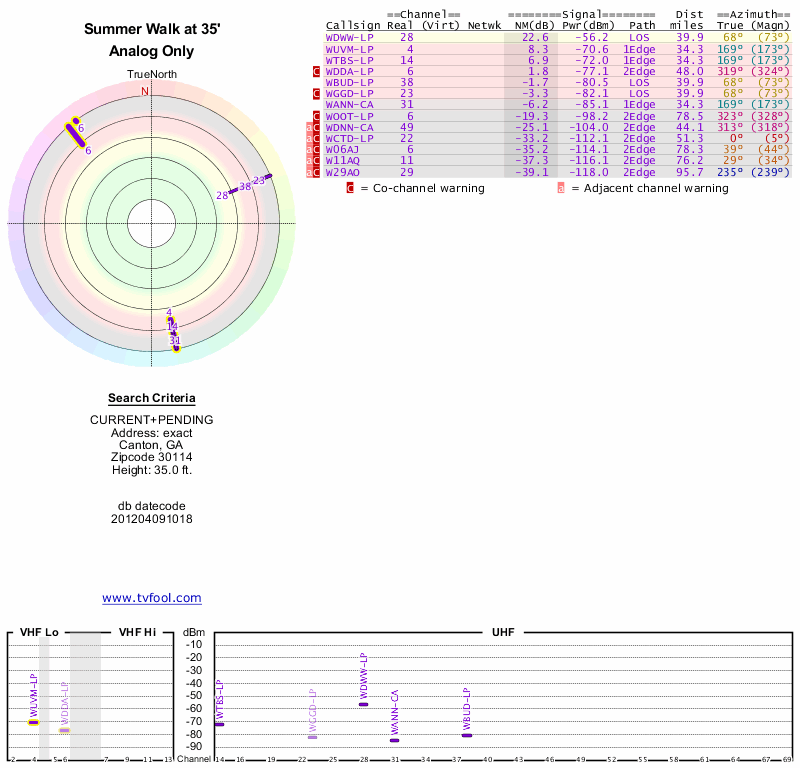Click WDWW-LP signal bar in UHF chart
The image size is (800, 768).
[363, 704]
